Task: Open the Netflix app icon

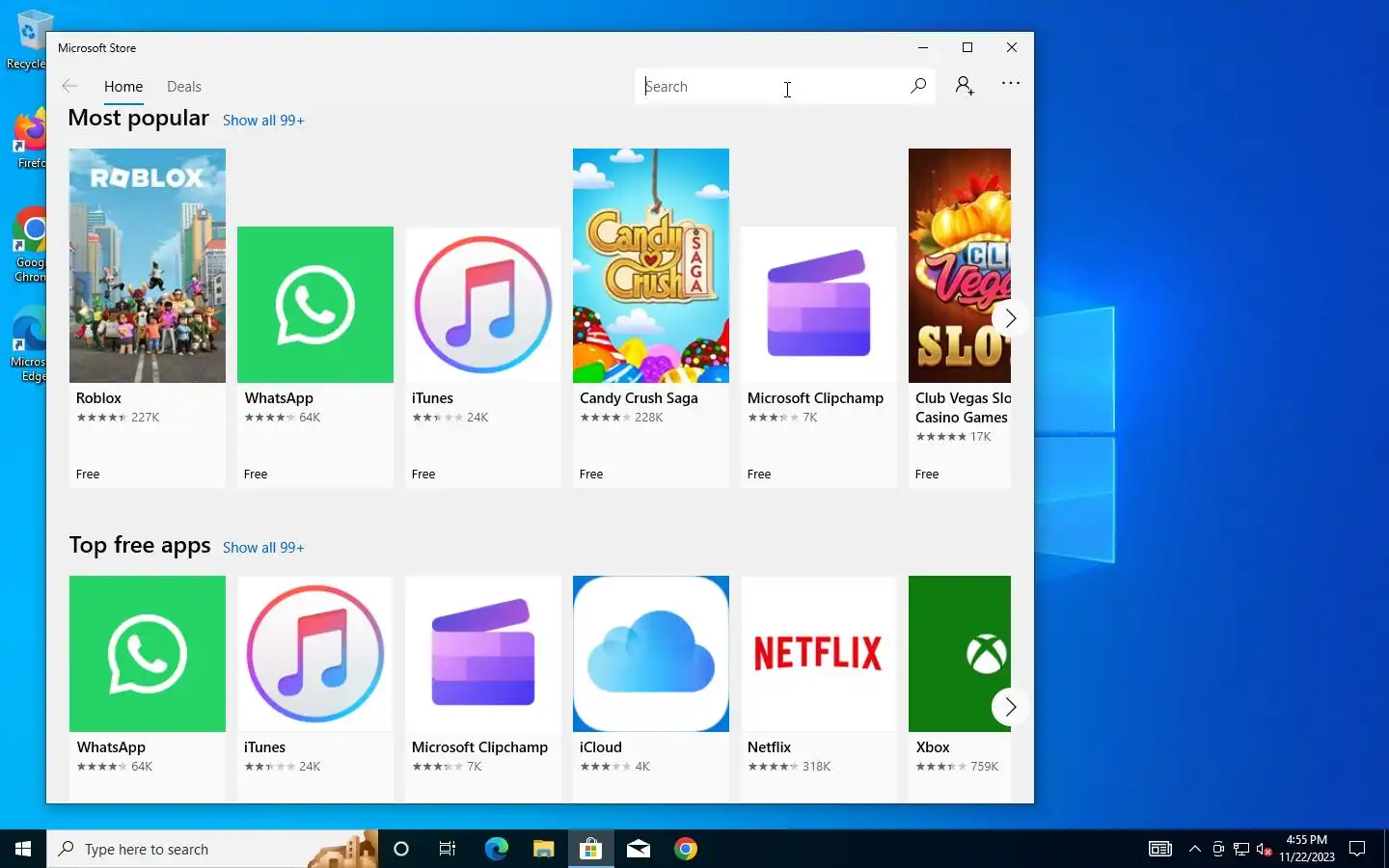Action: click(x=819, y=654)
